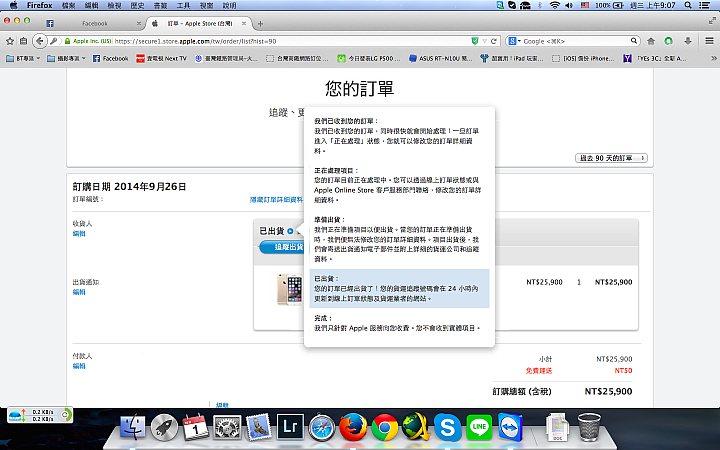This screenshot has width=720, height=450.
Task: Open the bookmarks list icon beside the star
Action: click(x=23, y=41)
